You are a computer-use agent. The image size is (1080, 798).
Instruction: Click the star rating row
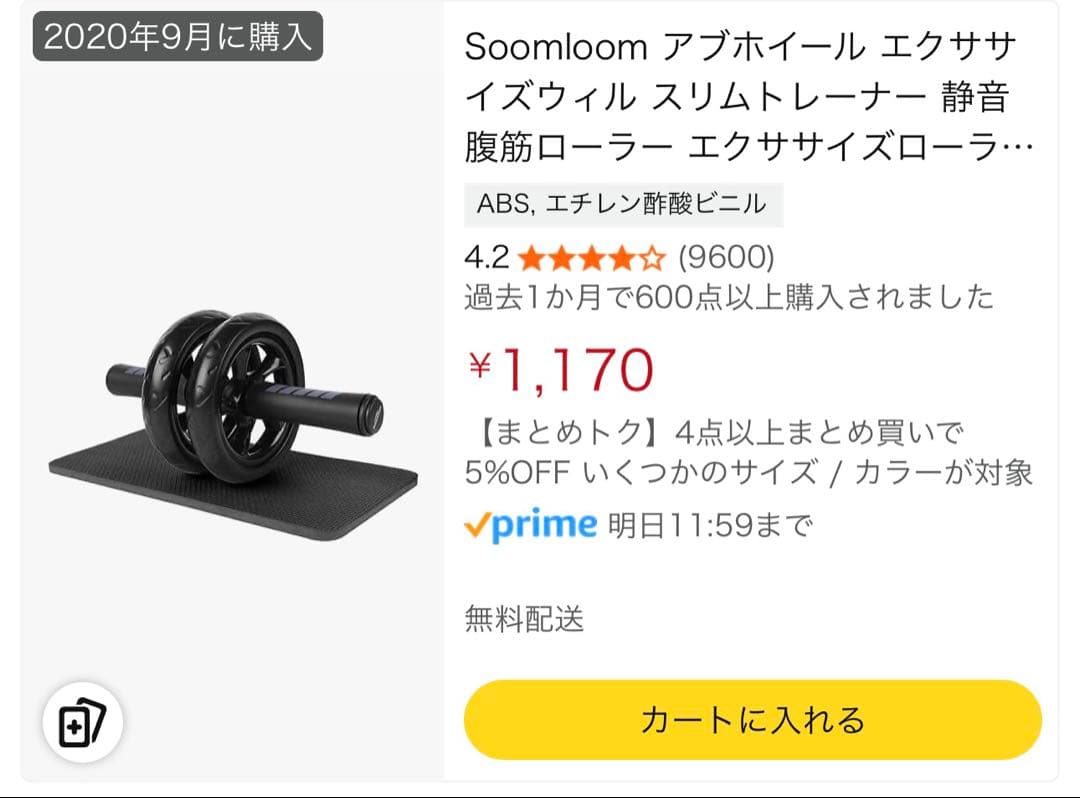(592, 258)
